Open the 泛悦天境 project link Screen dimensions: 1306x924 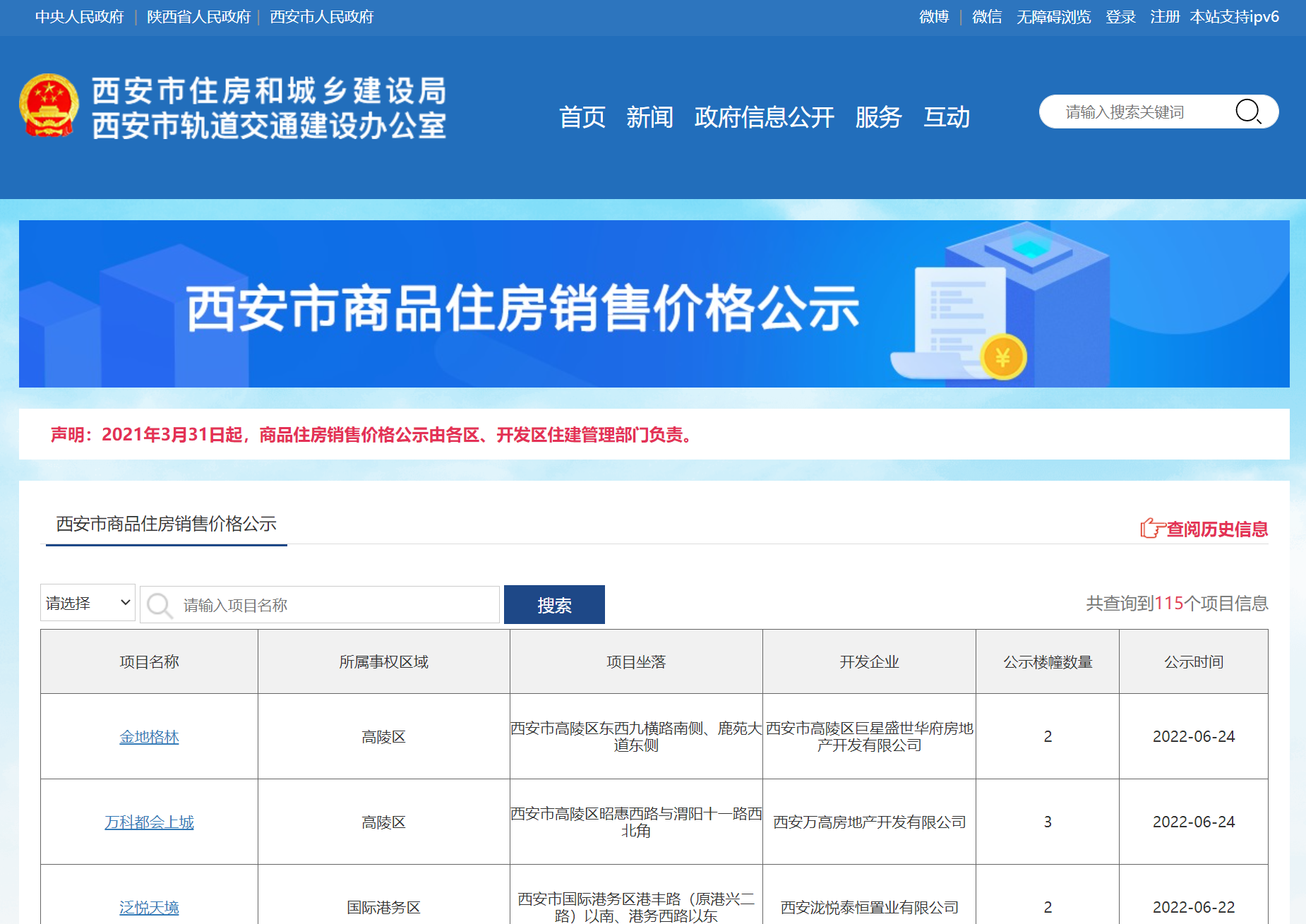click(x=149, y=908)
